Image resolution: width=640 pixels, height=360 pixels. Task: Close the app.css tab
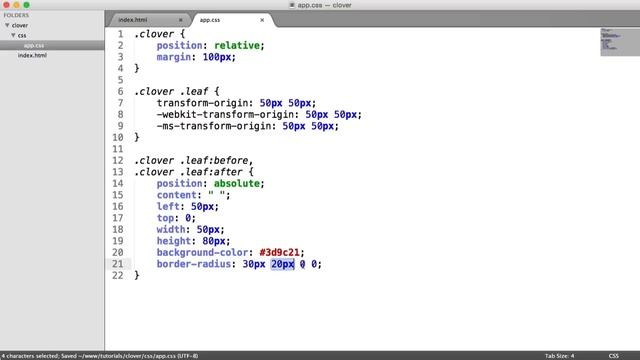pos(262,20)
